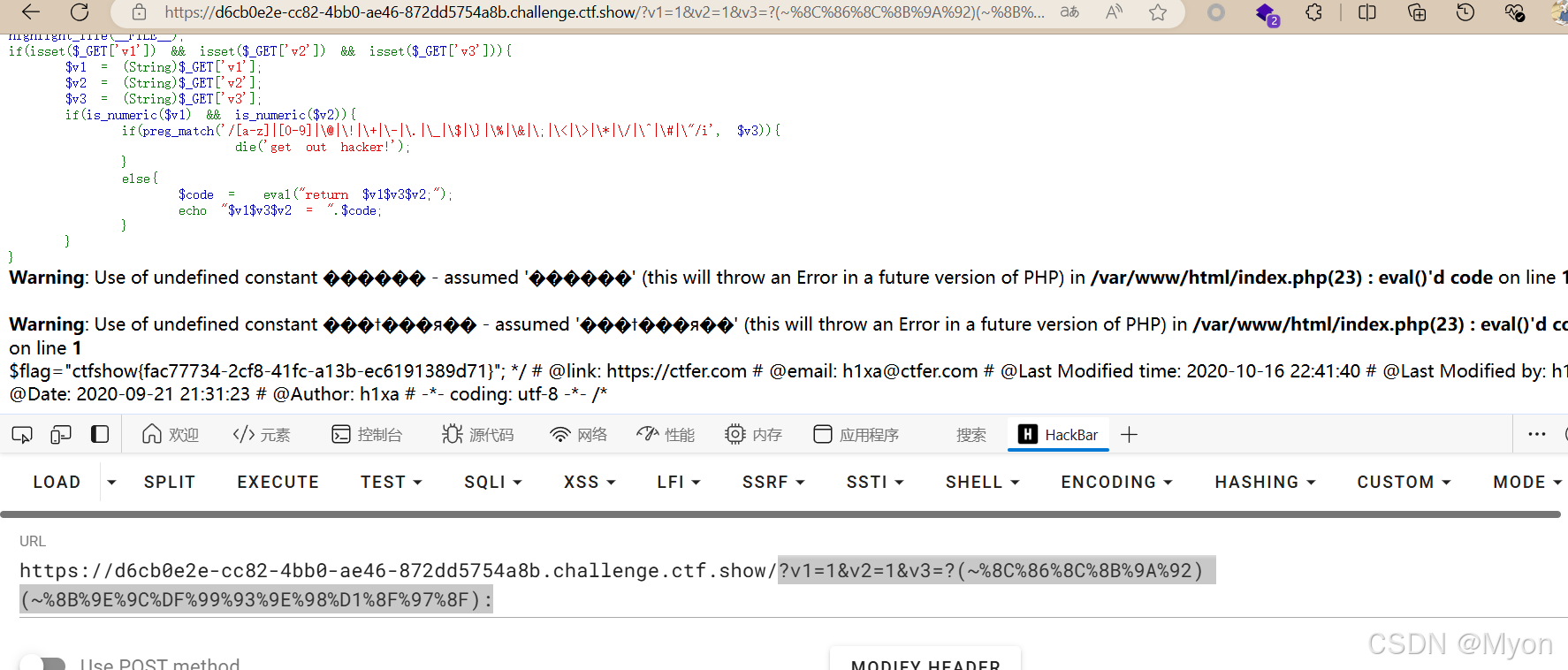Open the XSS dropdown menu
The image size is (1568, 670).
tap(590, 482)
